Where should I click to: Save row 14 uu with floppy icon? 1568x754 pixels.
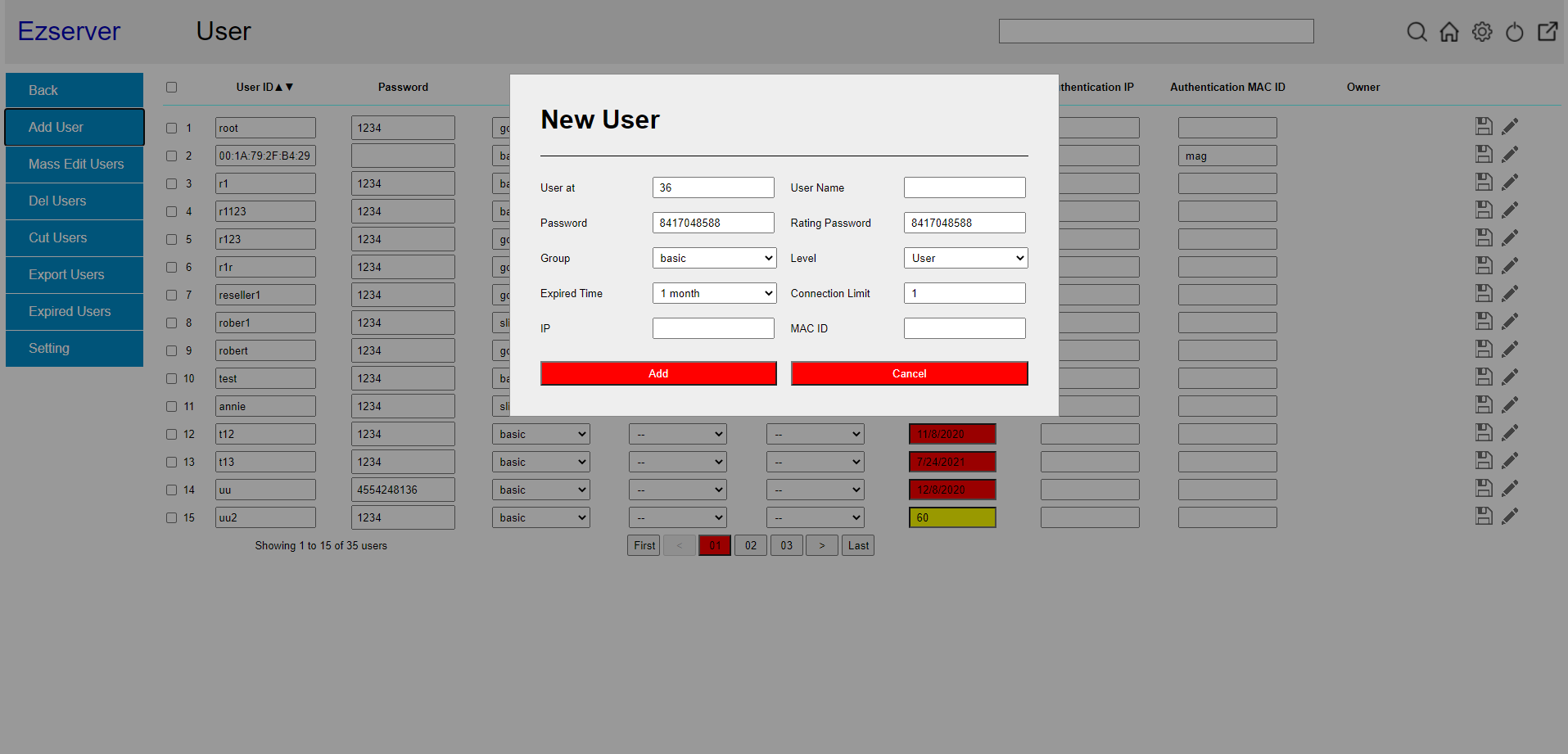1484,488
